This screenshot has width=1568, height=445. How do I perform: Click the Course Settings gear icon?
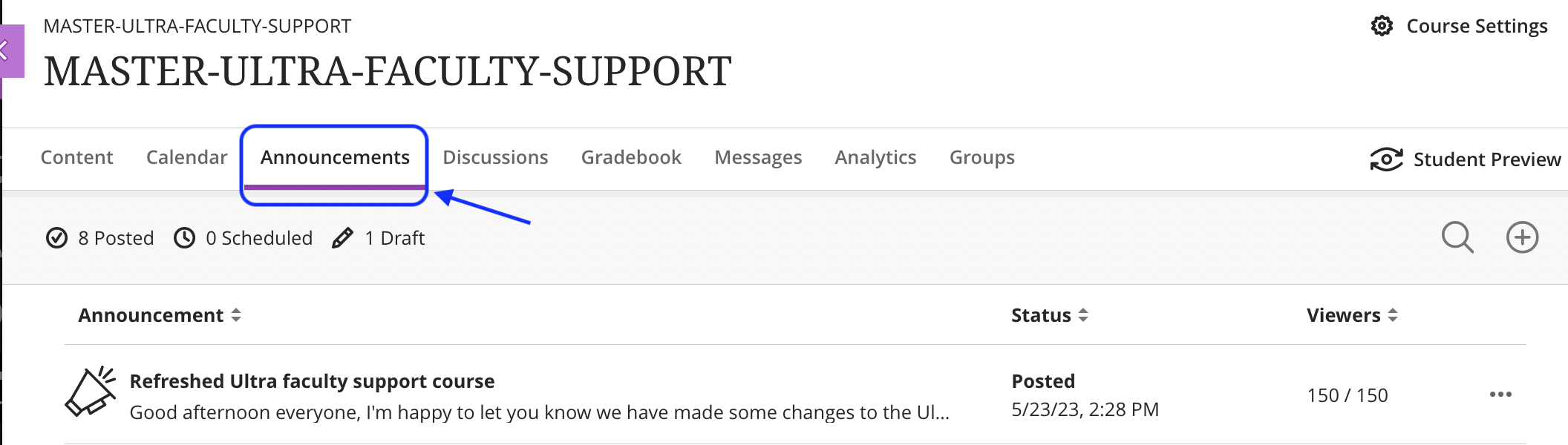(1381, 26)
